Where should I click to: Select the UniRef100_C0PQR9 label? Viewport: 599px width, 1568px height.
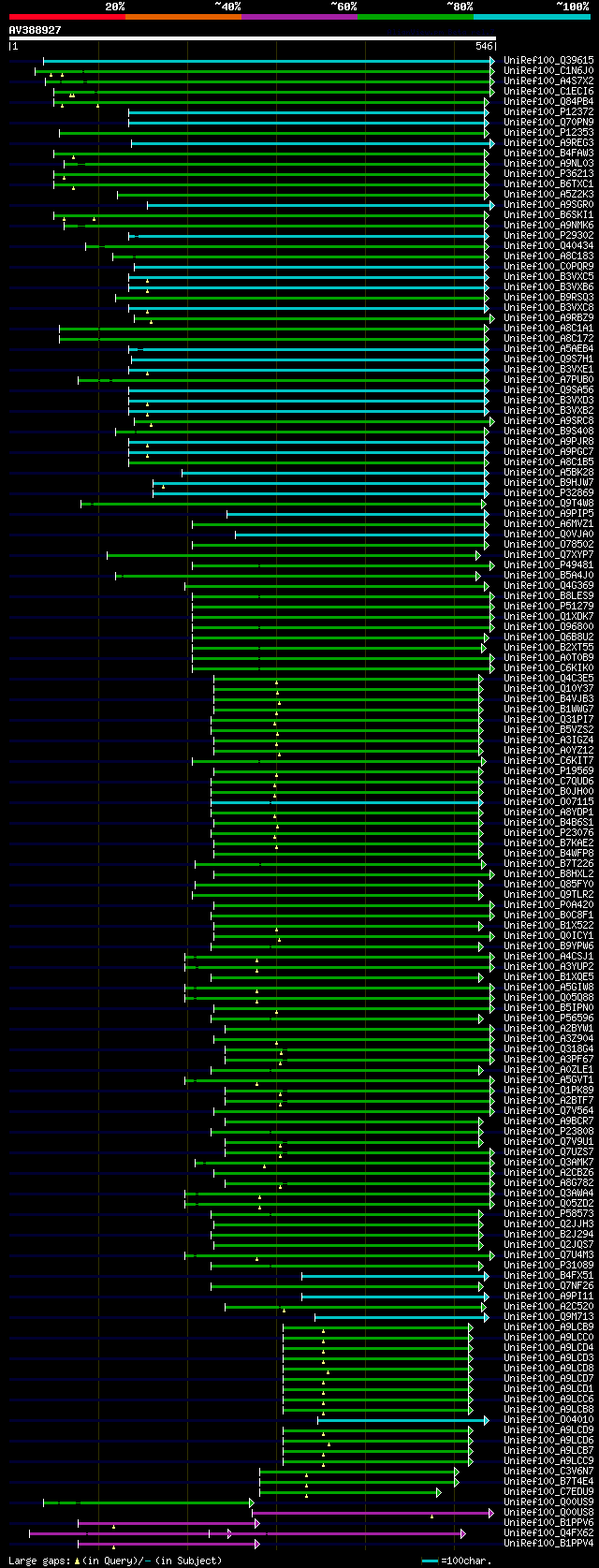pyautogui.click(x=548, y=266)
